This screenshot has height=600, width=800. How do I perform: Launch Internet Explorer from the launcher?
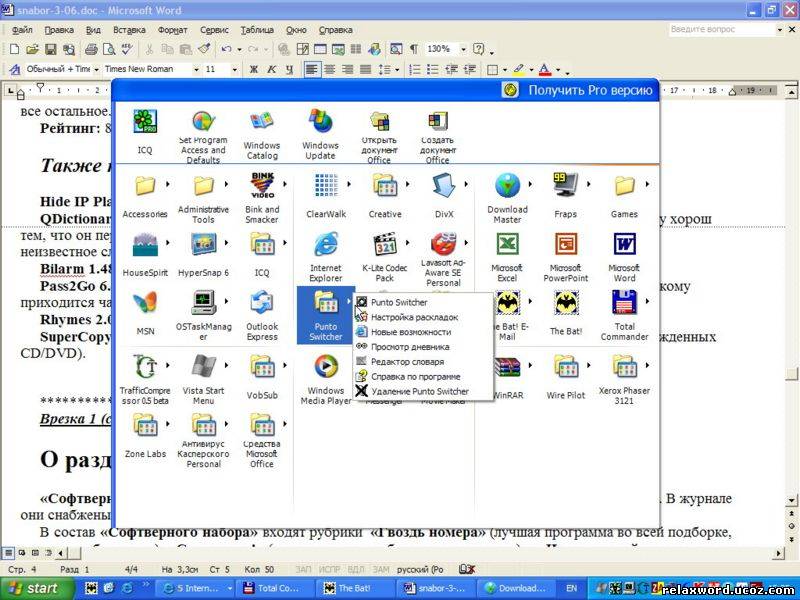(x=326, y=245)
